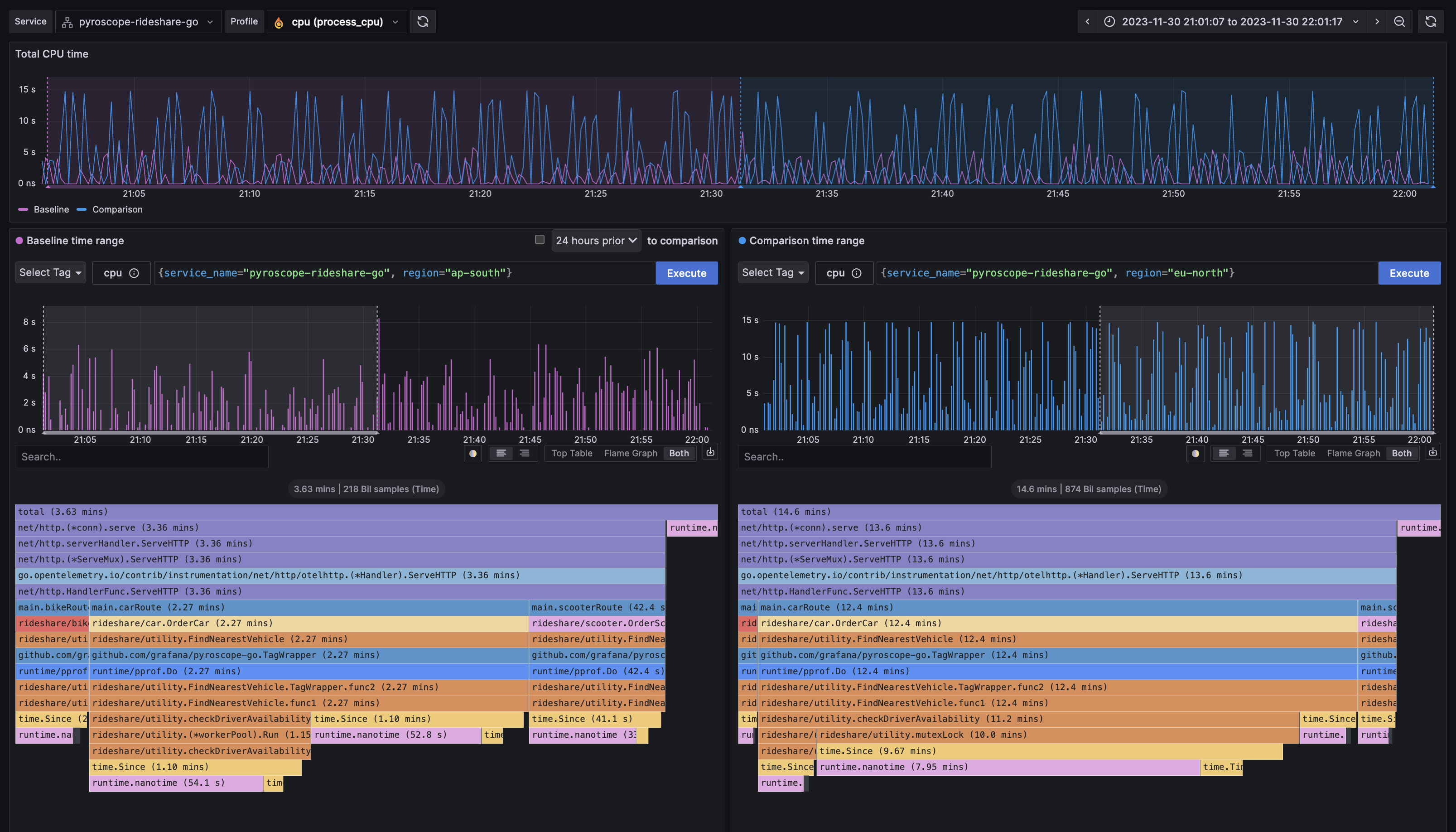Click the comparison flame graph Search field

pos(863,457)
